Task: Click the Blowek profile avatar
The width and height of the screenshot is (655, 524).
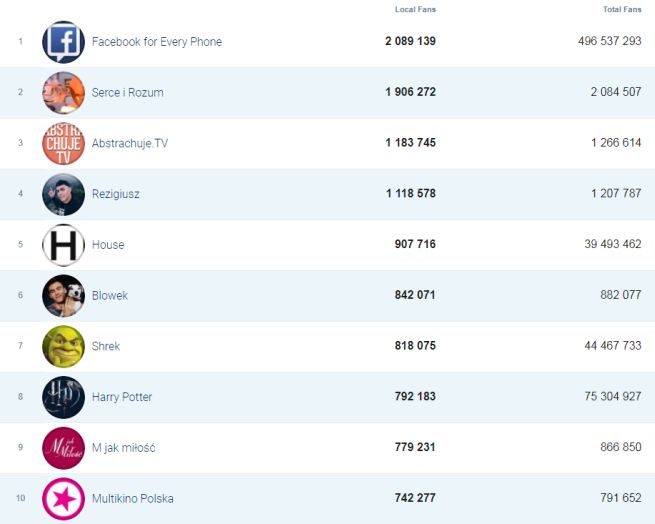Action: pos(63,296)
